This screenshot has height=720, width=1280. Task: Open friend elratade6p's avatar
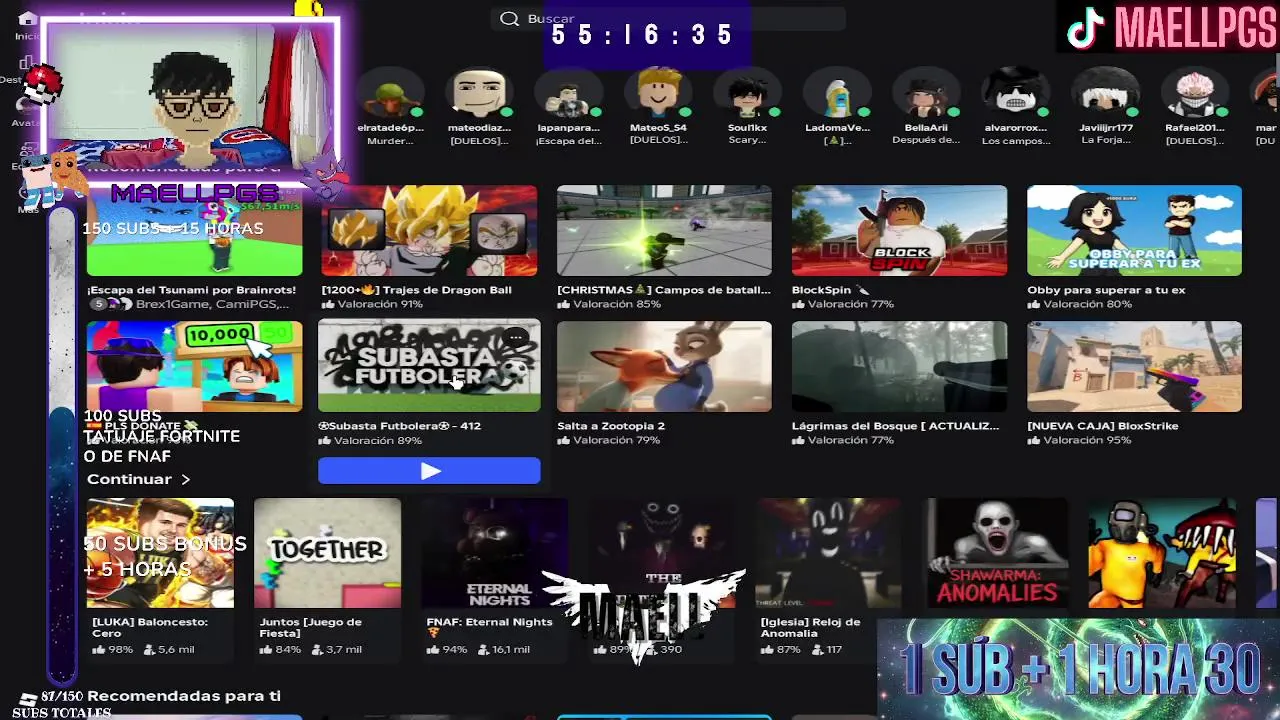click(x=390, y=95)
